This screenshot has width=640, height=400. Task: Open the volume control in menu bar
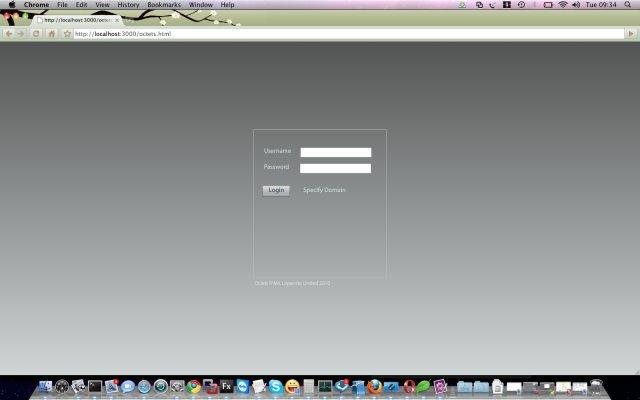pos(576,4)
